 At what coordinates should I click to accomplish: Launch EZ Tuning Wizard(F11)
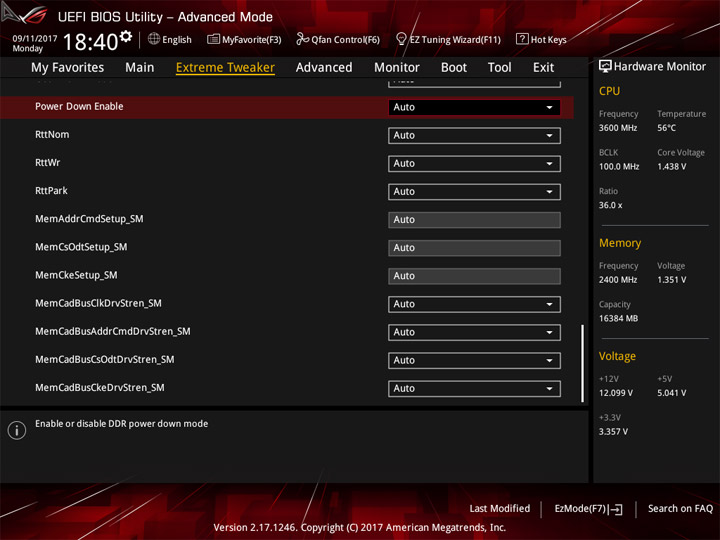tap(455, 40)
